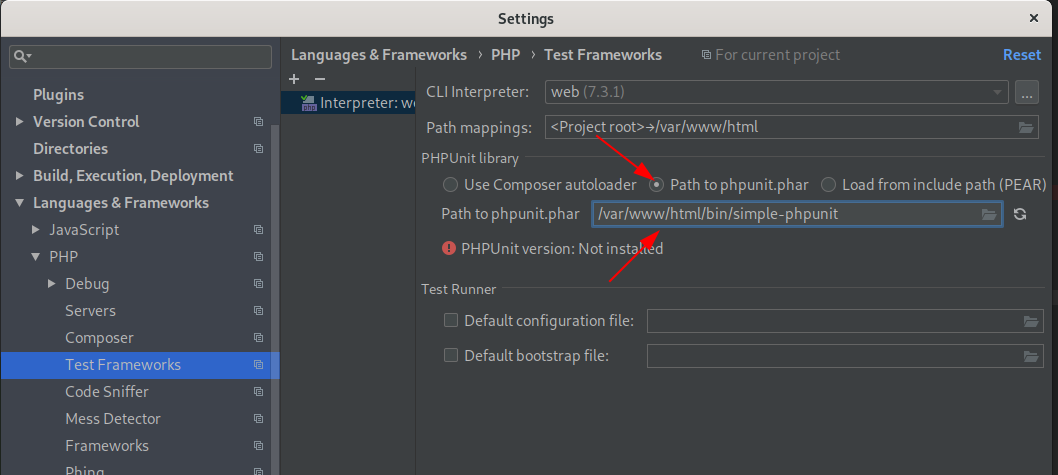Click project-level icon next to Servers
This screenshot has height=475, width=1058.
tap(258, 310)
